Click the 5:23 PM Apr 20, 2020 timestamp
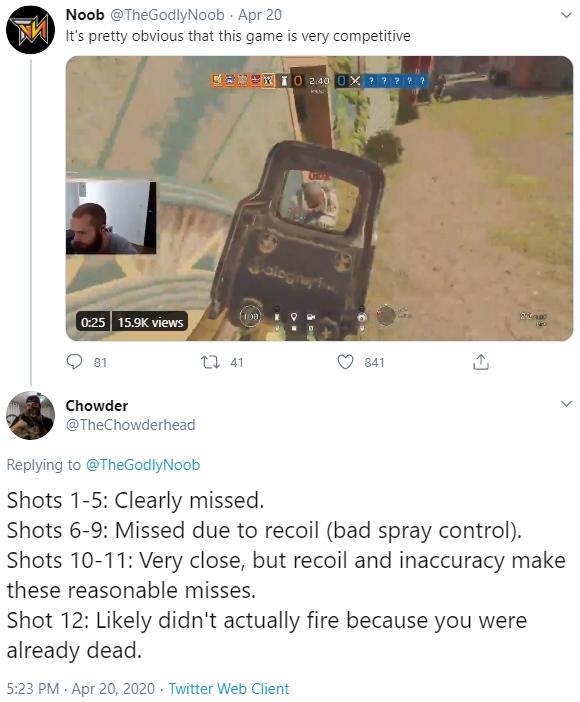This screenshot has width=580, height=702. [81, 689]
